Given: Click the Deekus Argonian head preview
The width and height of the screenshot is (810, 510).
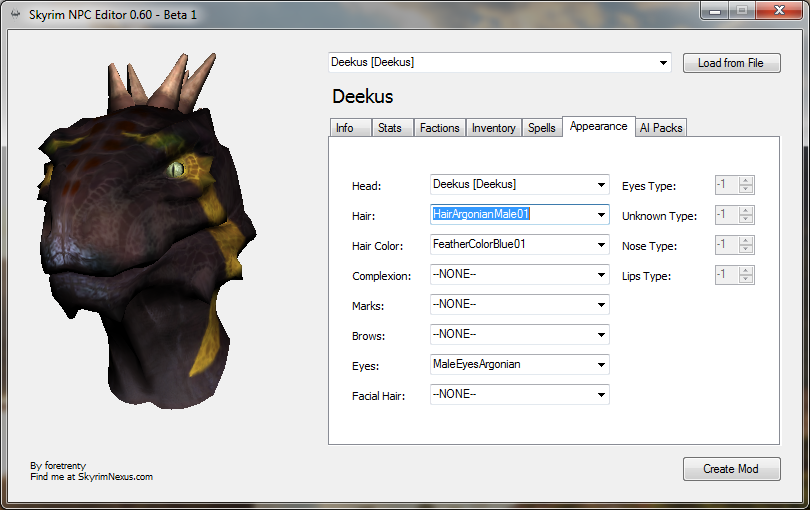Looking at the screenshot, I should [x=147, y=231].
